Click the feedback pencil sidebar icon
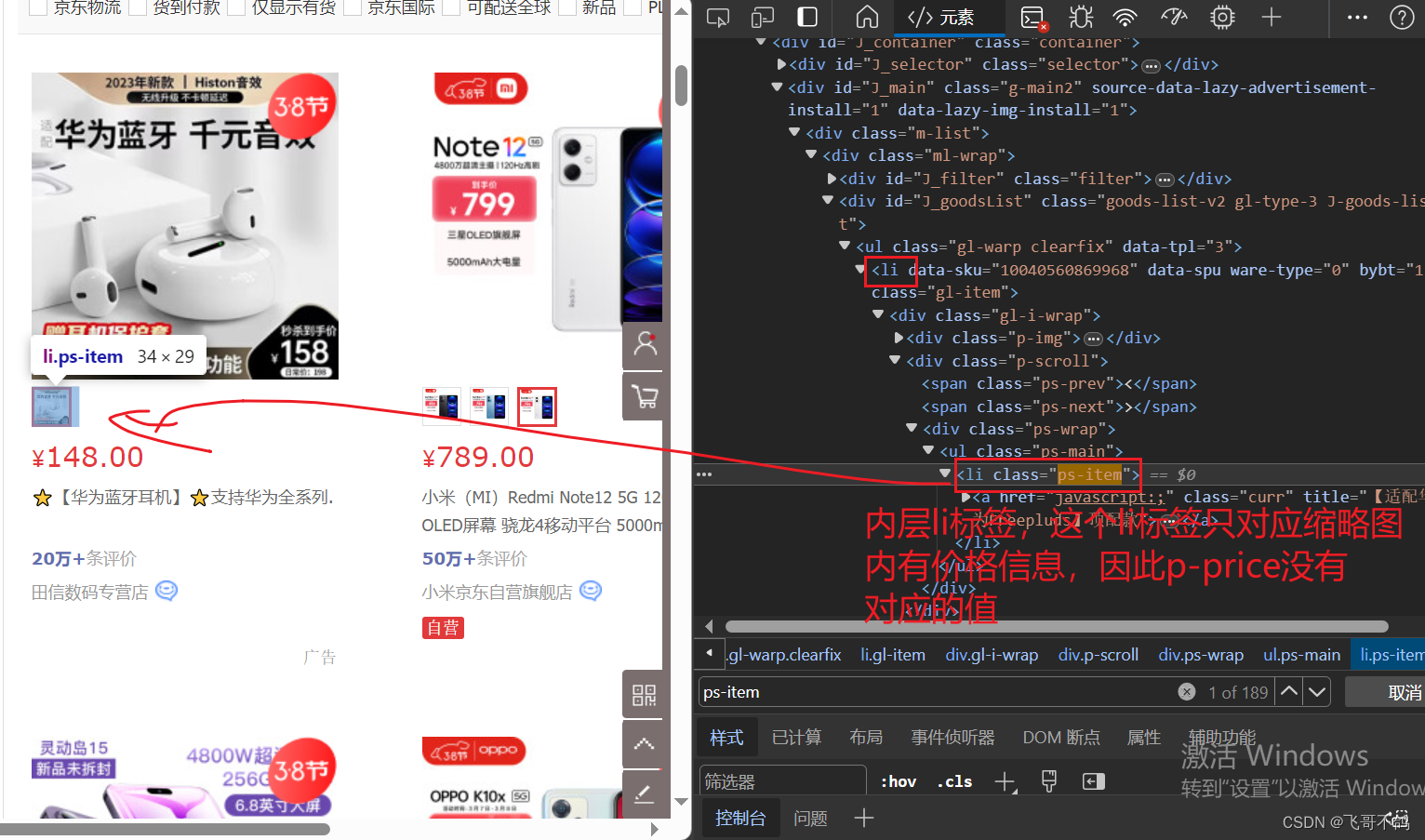The width and height of the screenshot is (1425, 840). point(644,793)
